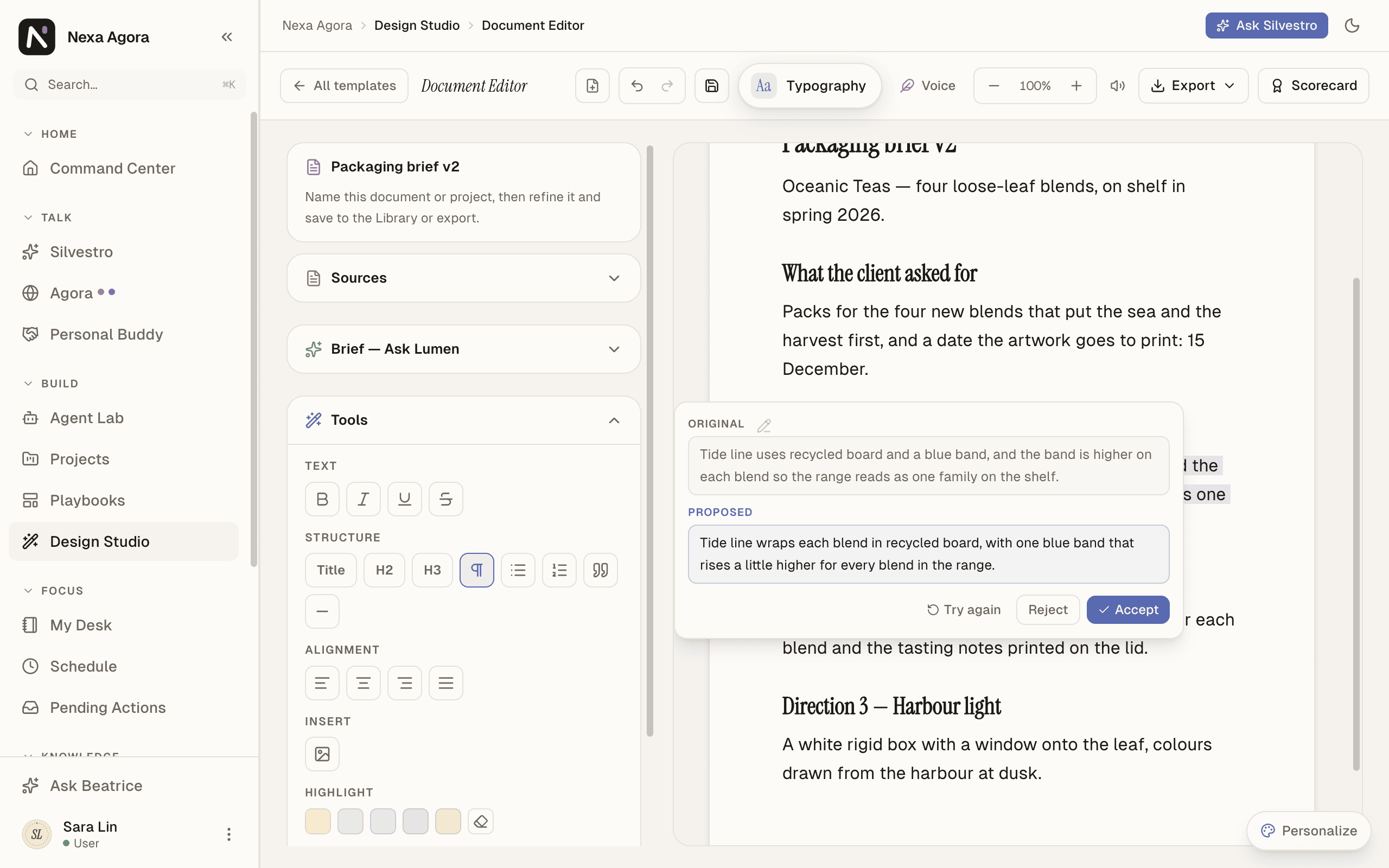Apply numbered list structure
The image size is (1389, 868).
pyautogui.click(x=559, y=570)
